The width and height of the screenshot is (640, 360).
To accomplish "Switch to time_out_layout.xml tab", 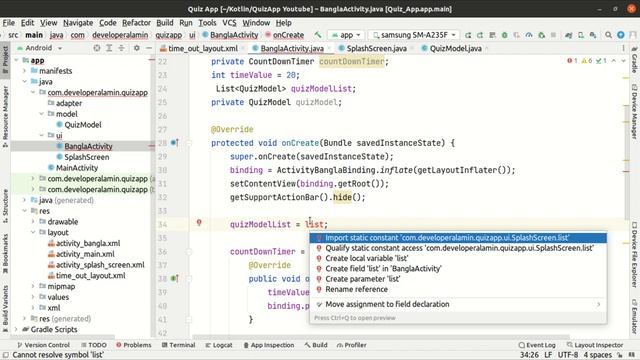I will 202,49.
